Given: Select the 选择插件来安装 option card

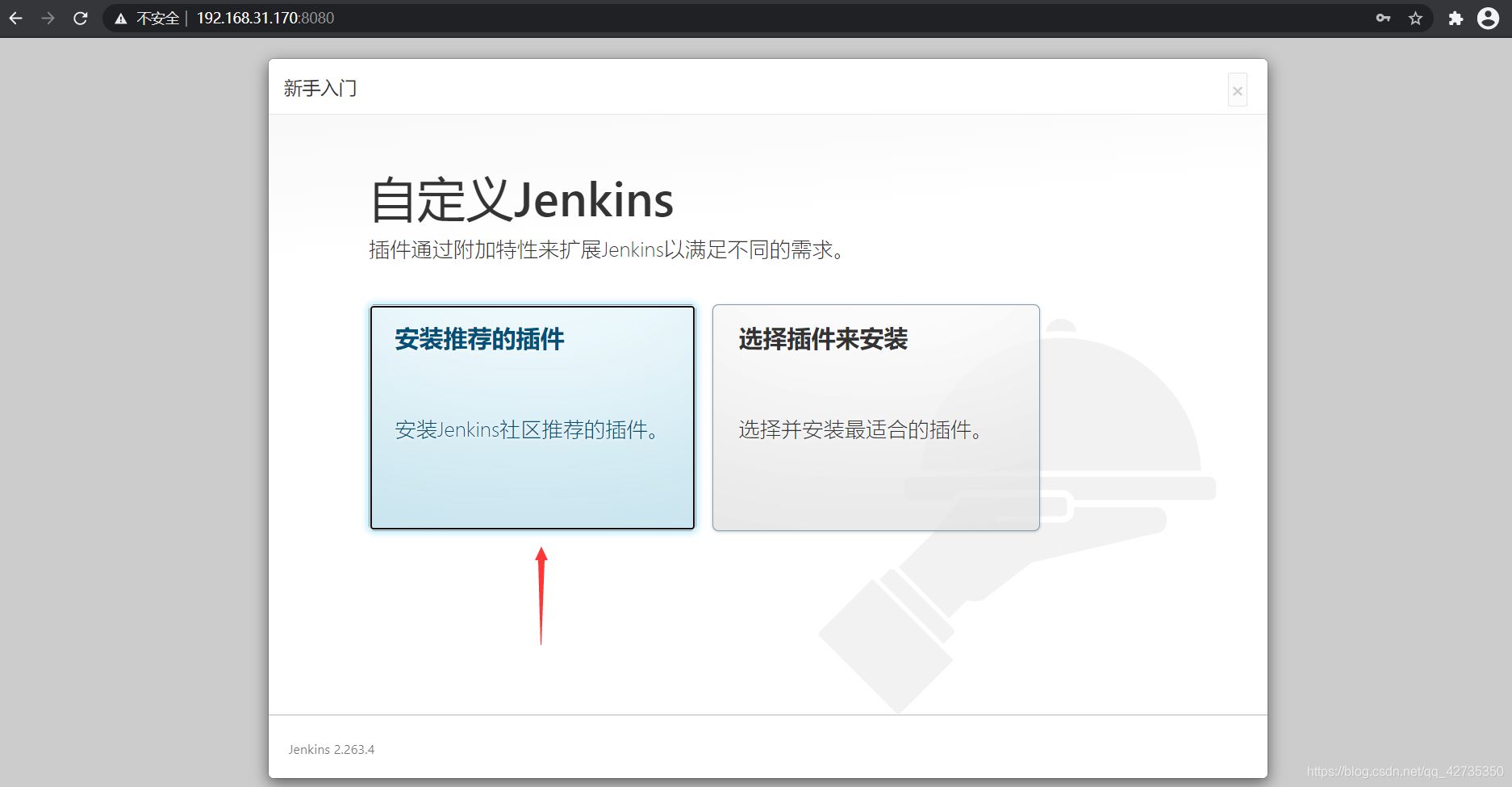Looking at the screenshot, I should coord(875,417).
